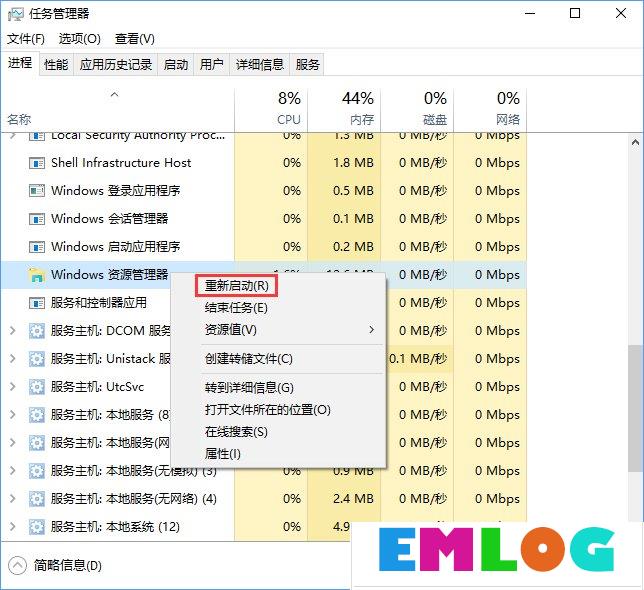This screenshot has width=644, height=590.
Task: Click the gear icon of 本地服务(无网络) (4)
Action: coord(37,499)
